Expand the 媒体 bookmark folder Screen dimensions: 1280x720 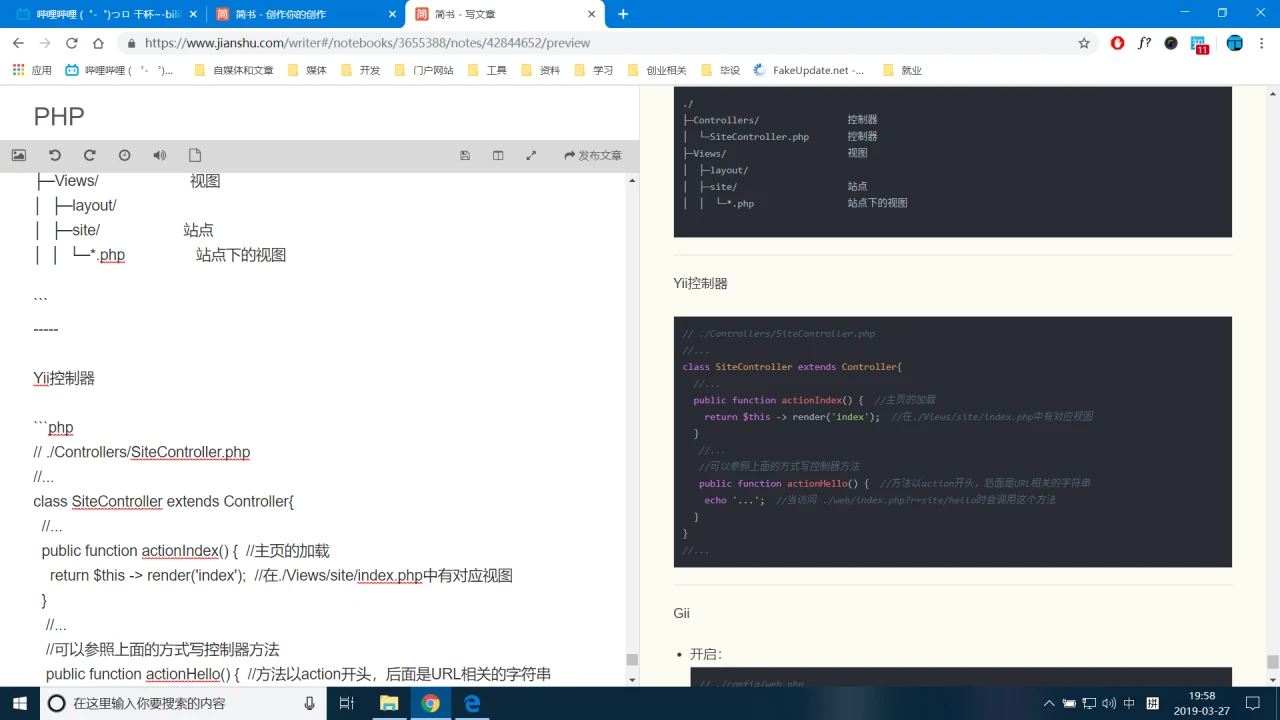coord(307,71)
